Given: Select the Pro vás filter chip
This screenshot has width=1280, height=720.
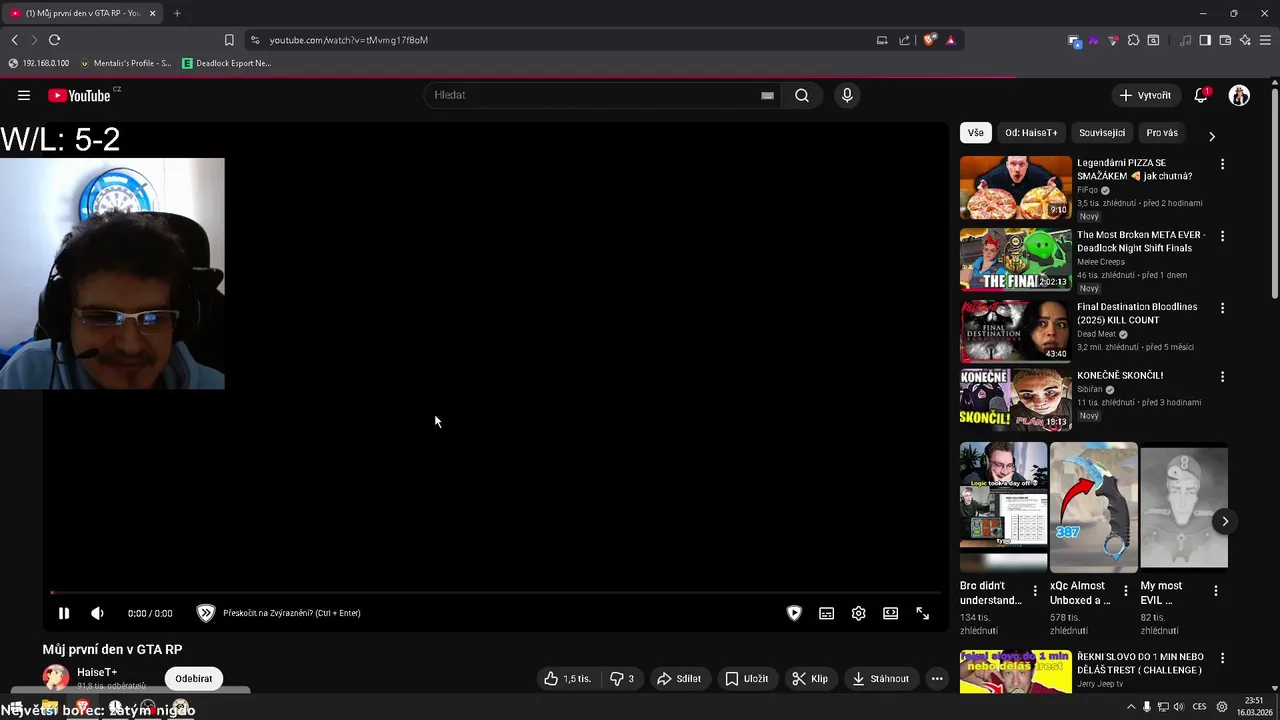Looking at the screenshot, I should coord(1162,132).
